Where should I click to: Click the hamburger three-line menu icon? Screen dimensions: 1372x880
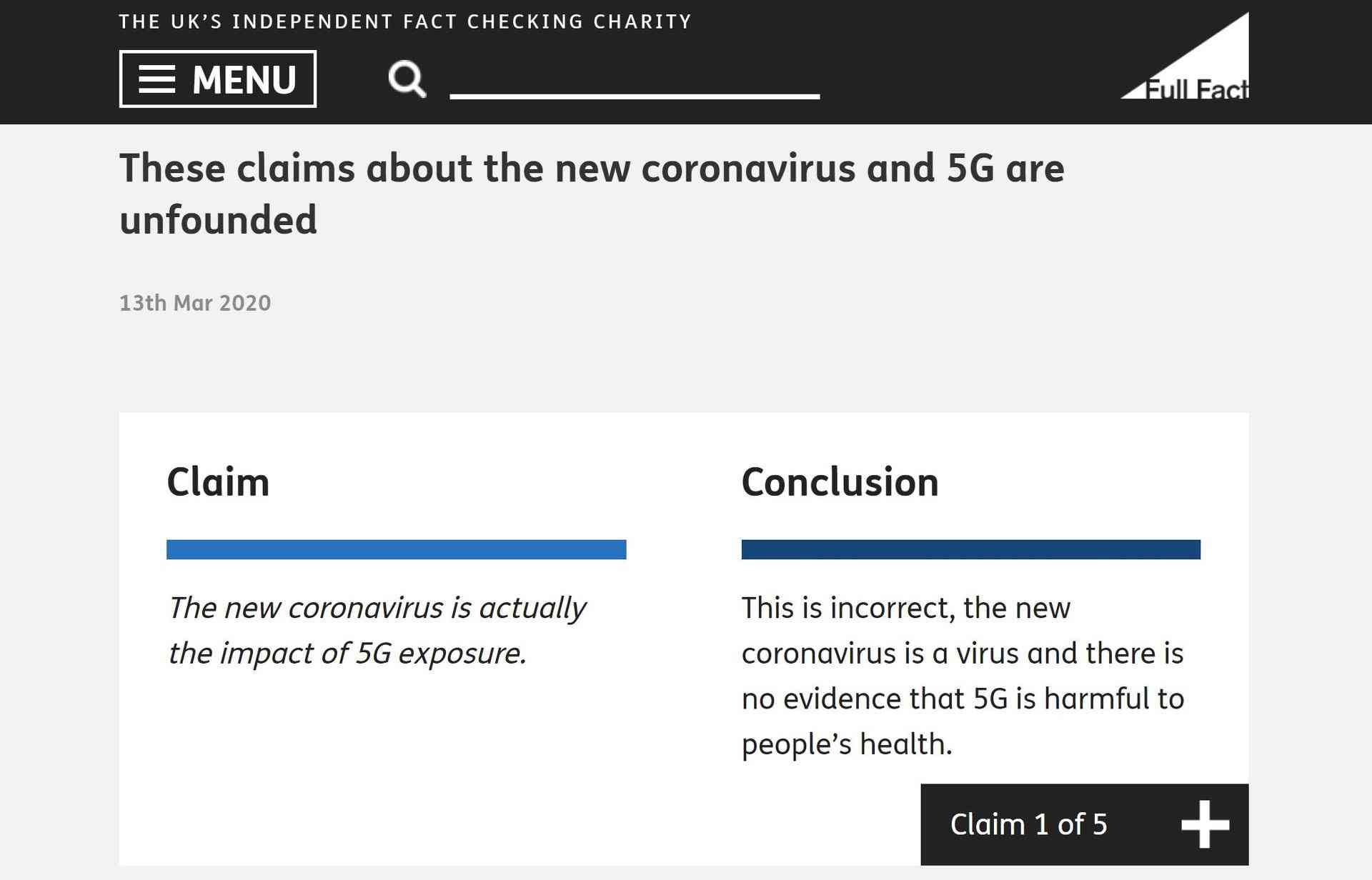(156, 79)
